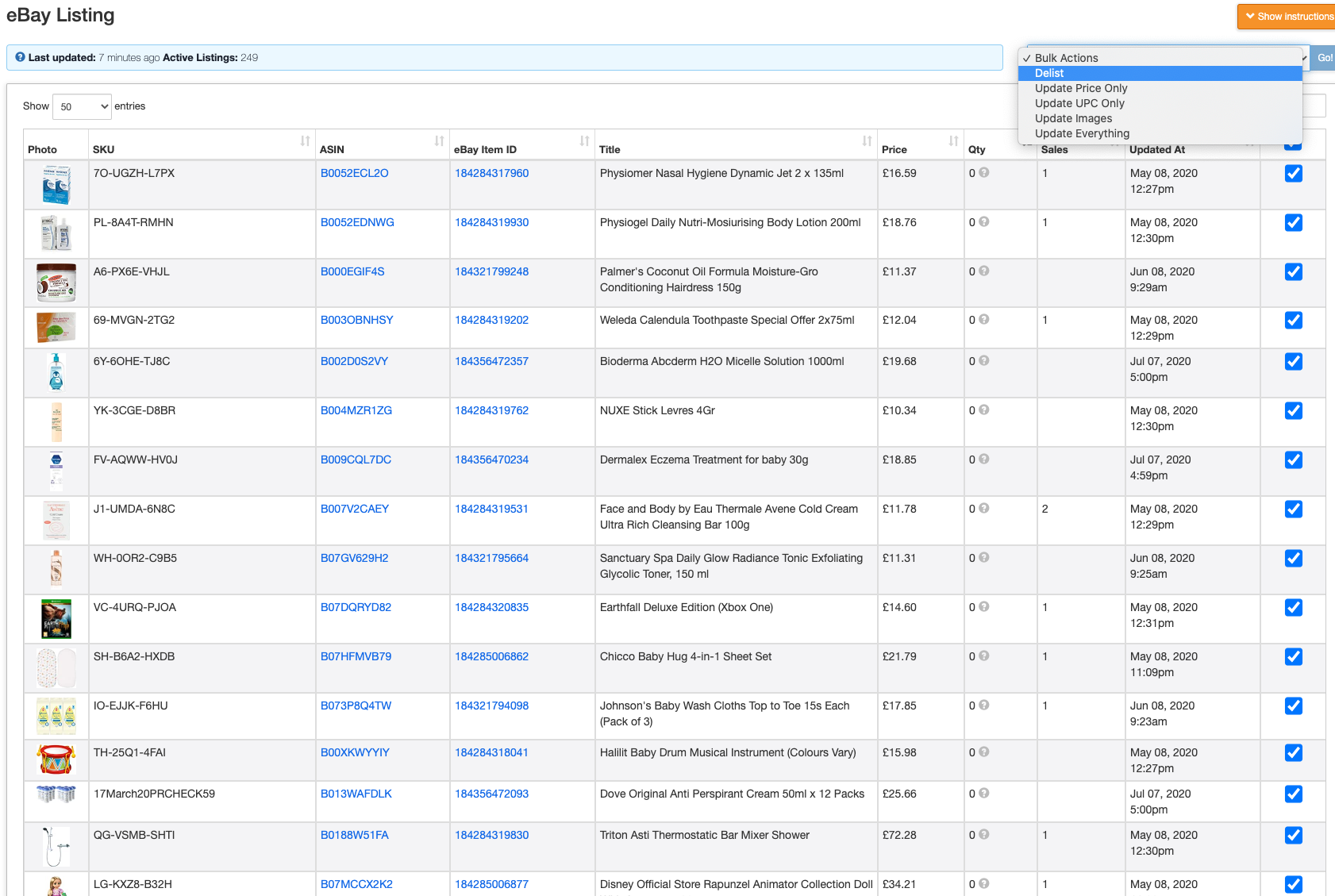Image resolution: width=1335 pixels, height=896 pixels.
Task: Sort table by ASIN column arrows
Action: point(439,141)
